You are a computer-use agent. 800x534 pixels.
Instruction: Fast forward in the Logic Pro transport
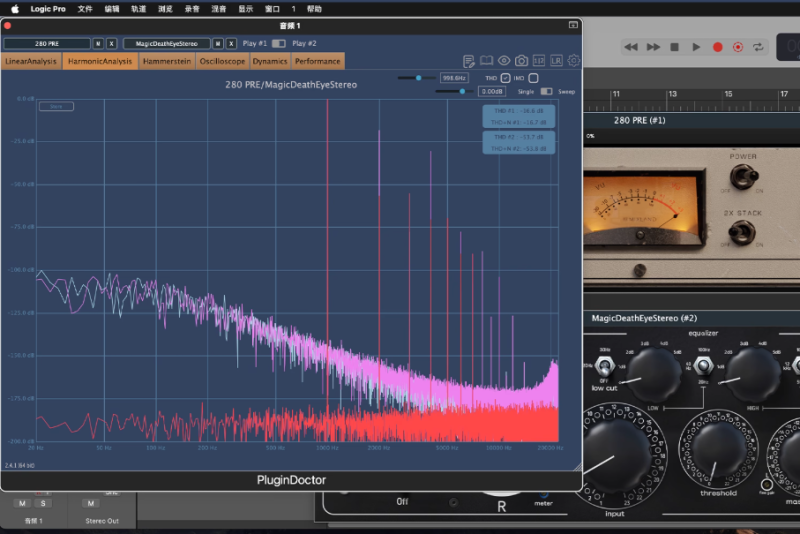[x=653, y=47]
